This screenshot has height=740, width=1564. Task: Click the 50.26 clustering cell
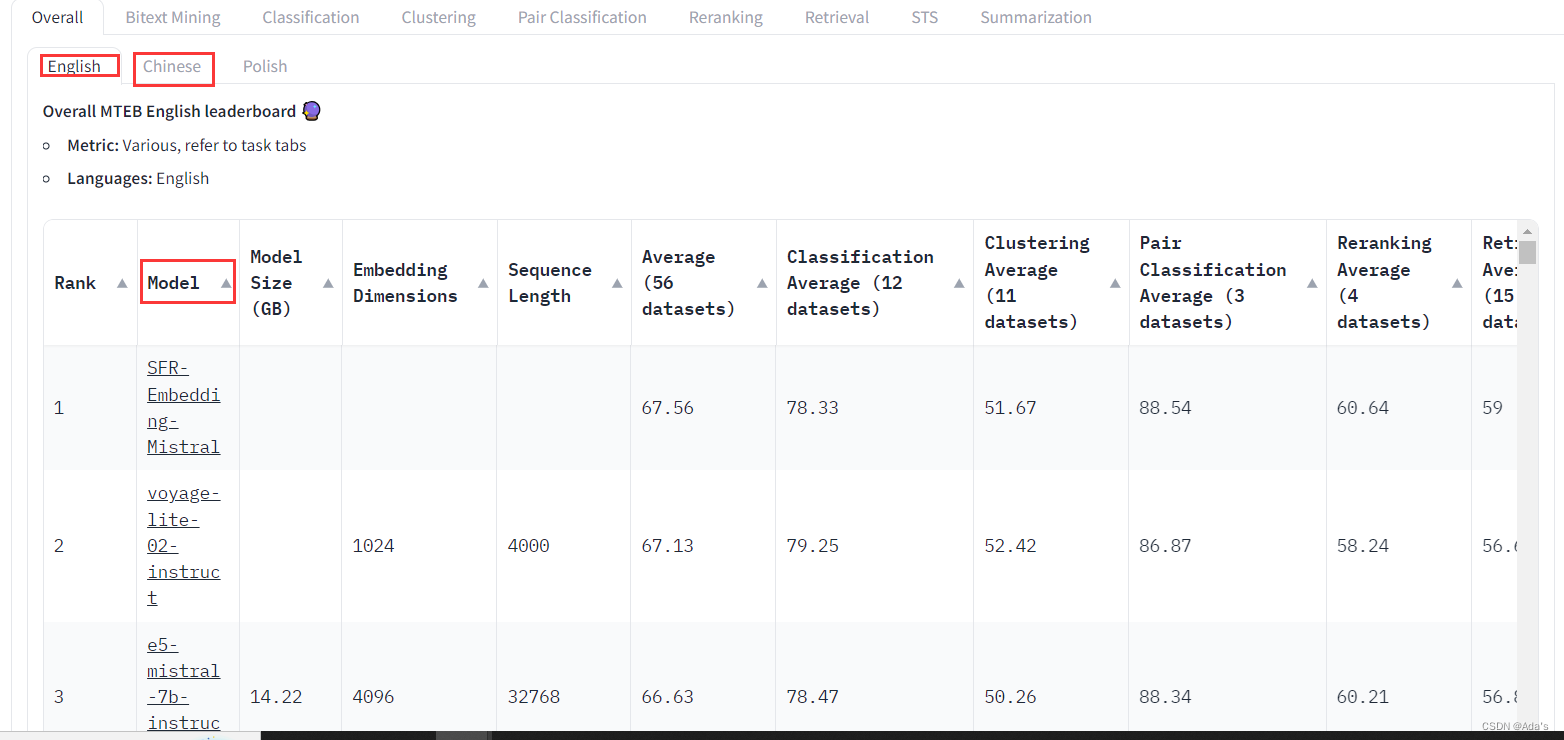pyautogui.click(x=1010, y=697)
